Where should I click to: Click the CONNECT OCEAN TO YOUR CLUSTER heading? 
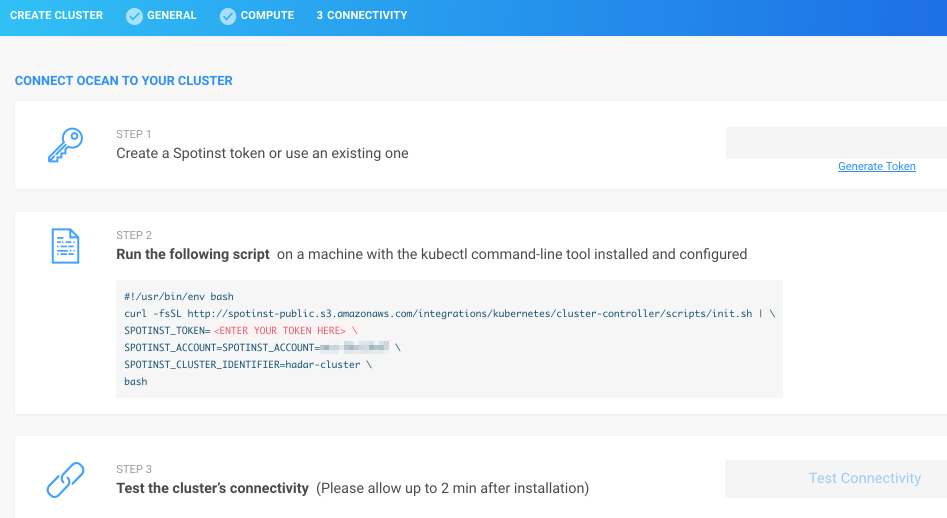click(124, 81)
